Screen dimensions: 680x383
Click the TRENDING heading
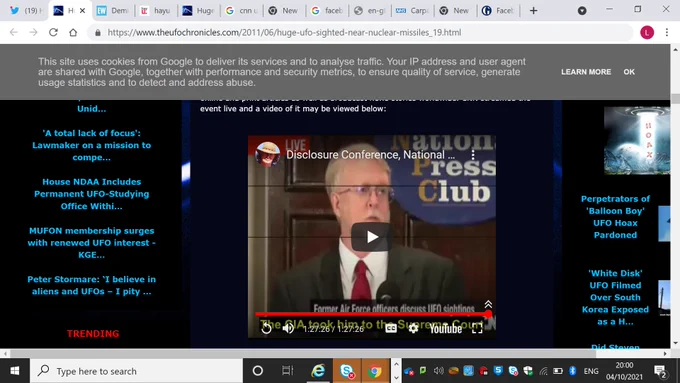click(93, 334)
